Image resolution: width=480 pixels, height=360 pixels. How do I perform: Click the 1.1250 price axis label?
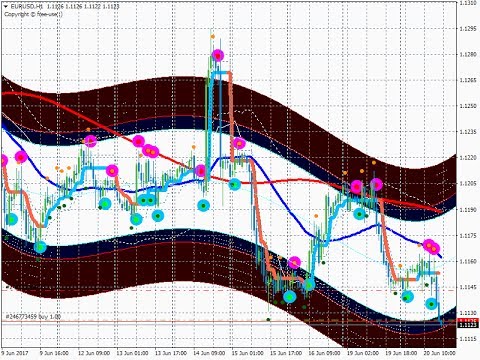(468, 106)
